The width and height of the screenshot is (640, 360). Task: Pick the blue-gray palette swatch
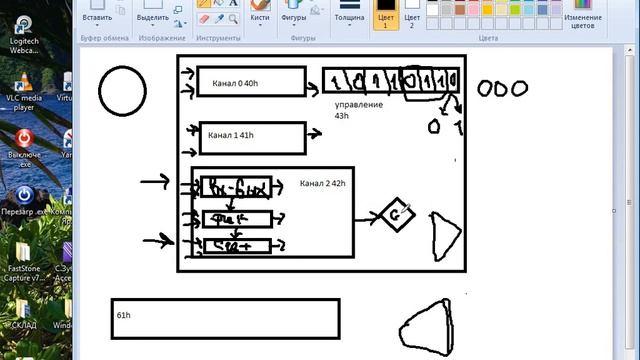tap(542, 9)
